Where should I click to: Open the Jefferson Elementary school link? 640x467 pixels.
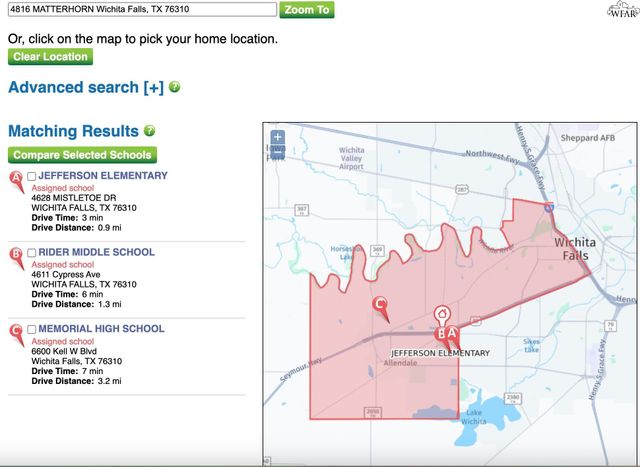coord(102,176)
